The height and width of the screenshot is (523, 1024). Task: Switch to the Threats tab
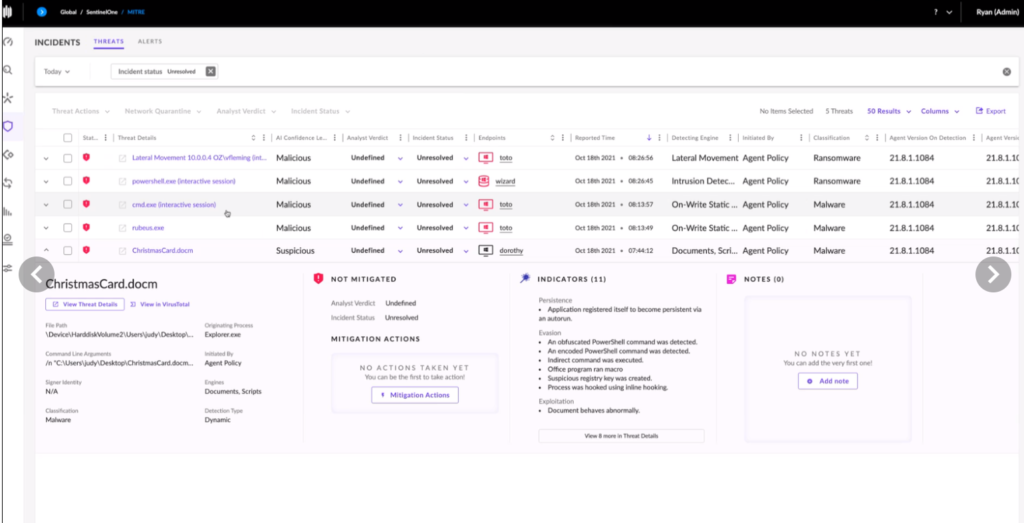pyautogui.click(x=108, y=42)
